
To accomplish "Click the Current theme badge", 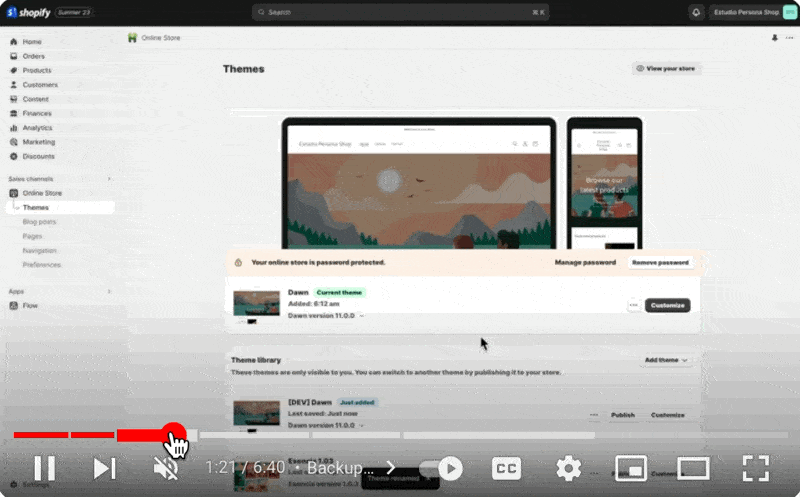I will pyautogui.click(x=339, y=292).
